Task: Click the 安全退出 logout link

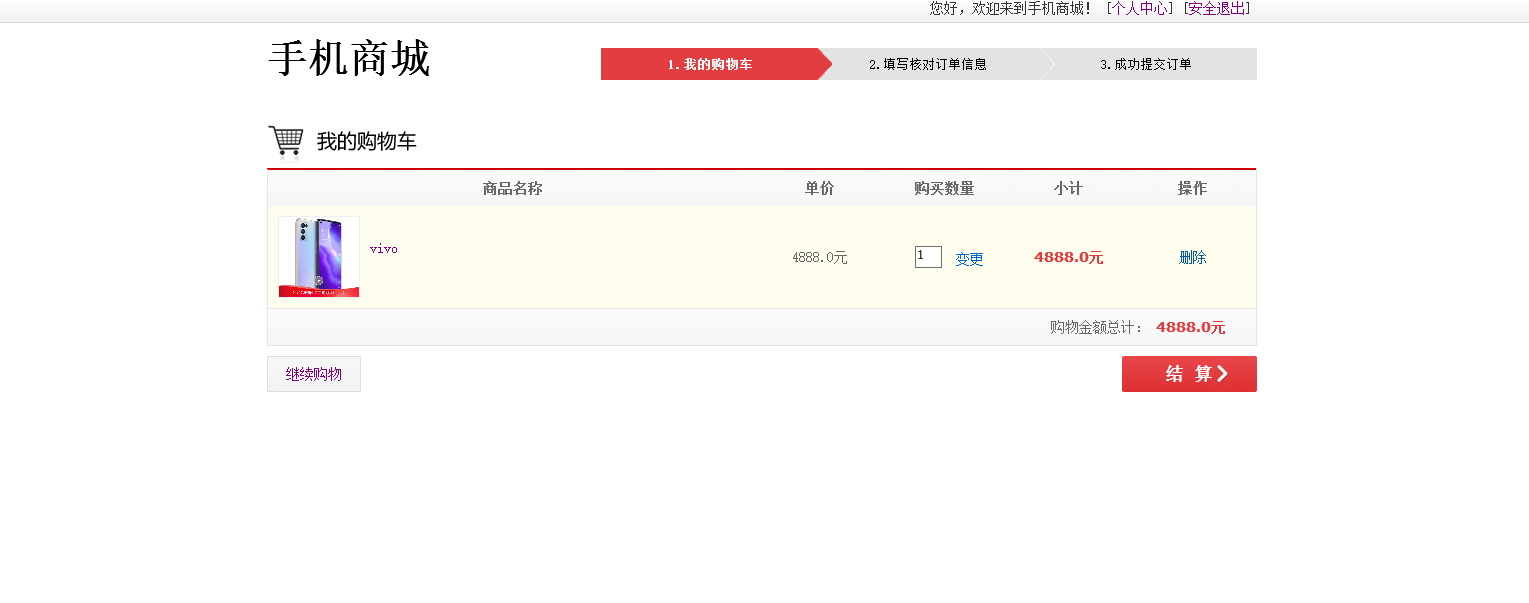Action: click(x=1217, y=8)
